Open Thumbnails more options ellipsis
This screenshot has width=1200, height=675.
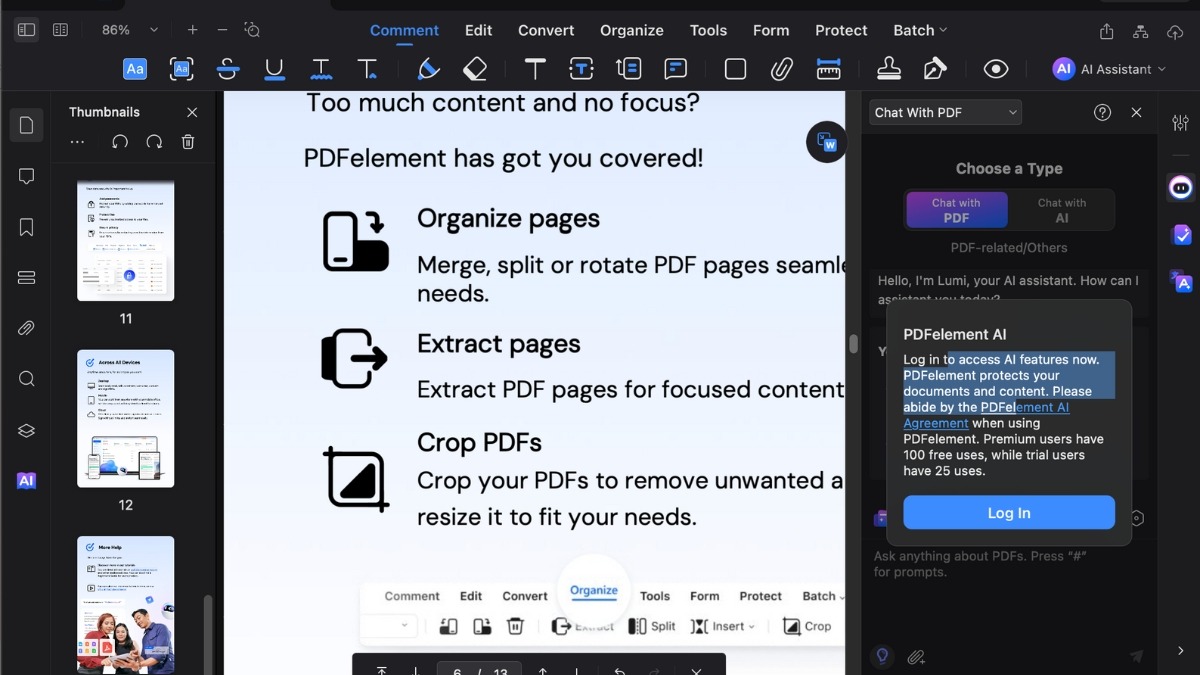coord(77,142)
